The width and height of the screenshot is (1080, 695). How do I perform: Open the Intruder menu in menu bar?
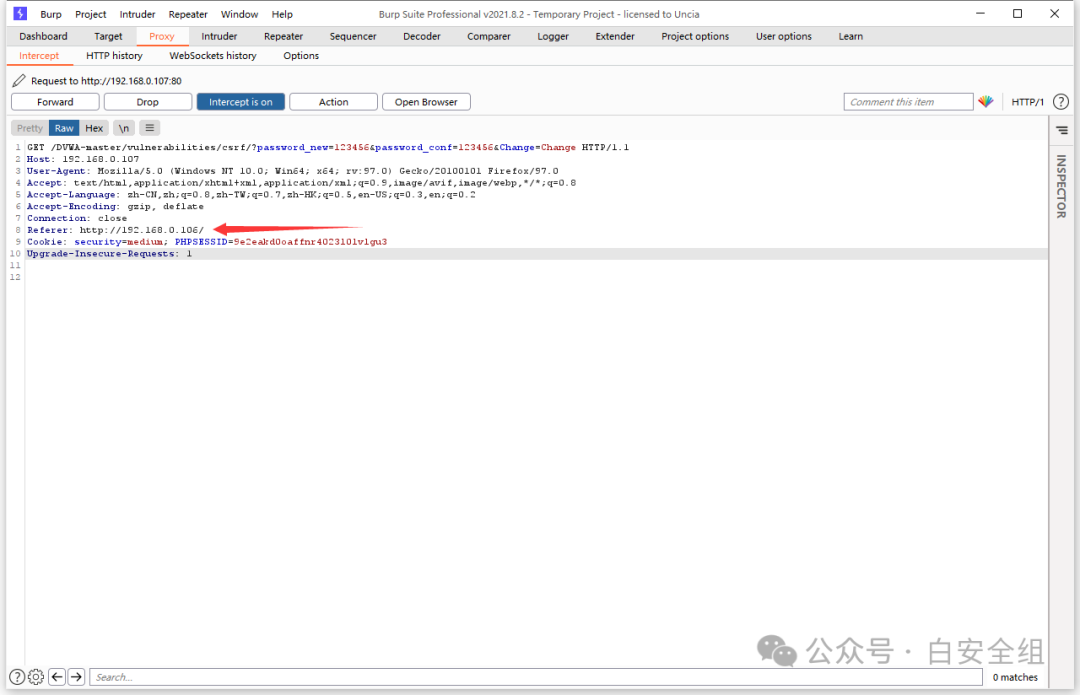point(137,14)
